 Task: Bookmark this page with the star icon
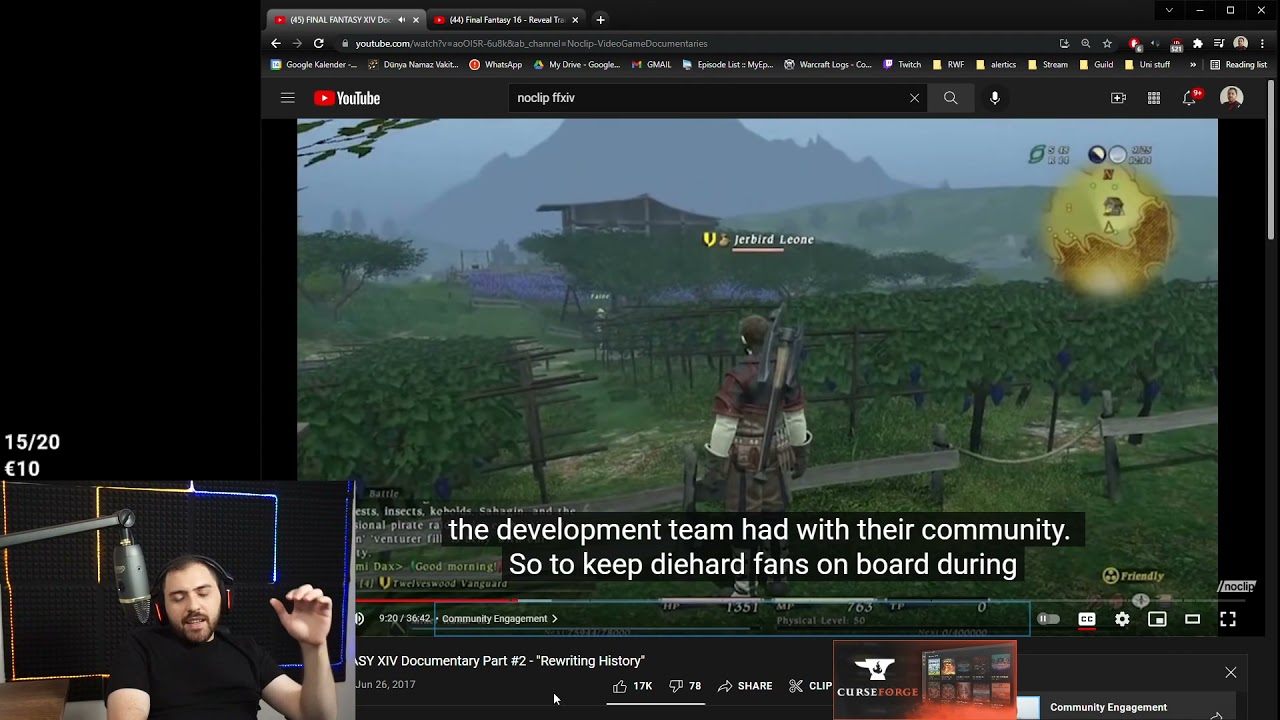(x=1107, y=43)
